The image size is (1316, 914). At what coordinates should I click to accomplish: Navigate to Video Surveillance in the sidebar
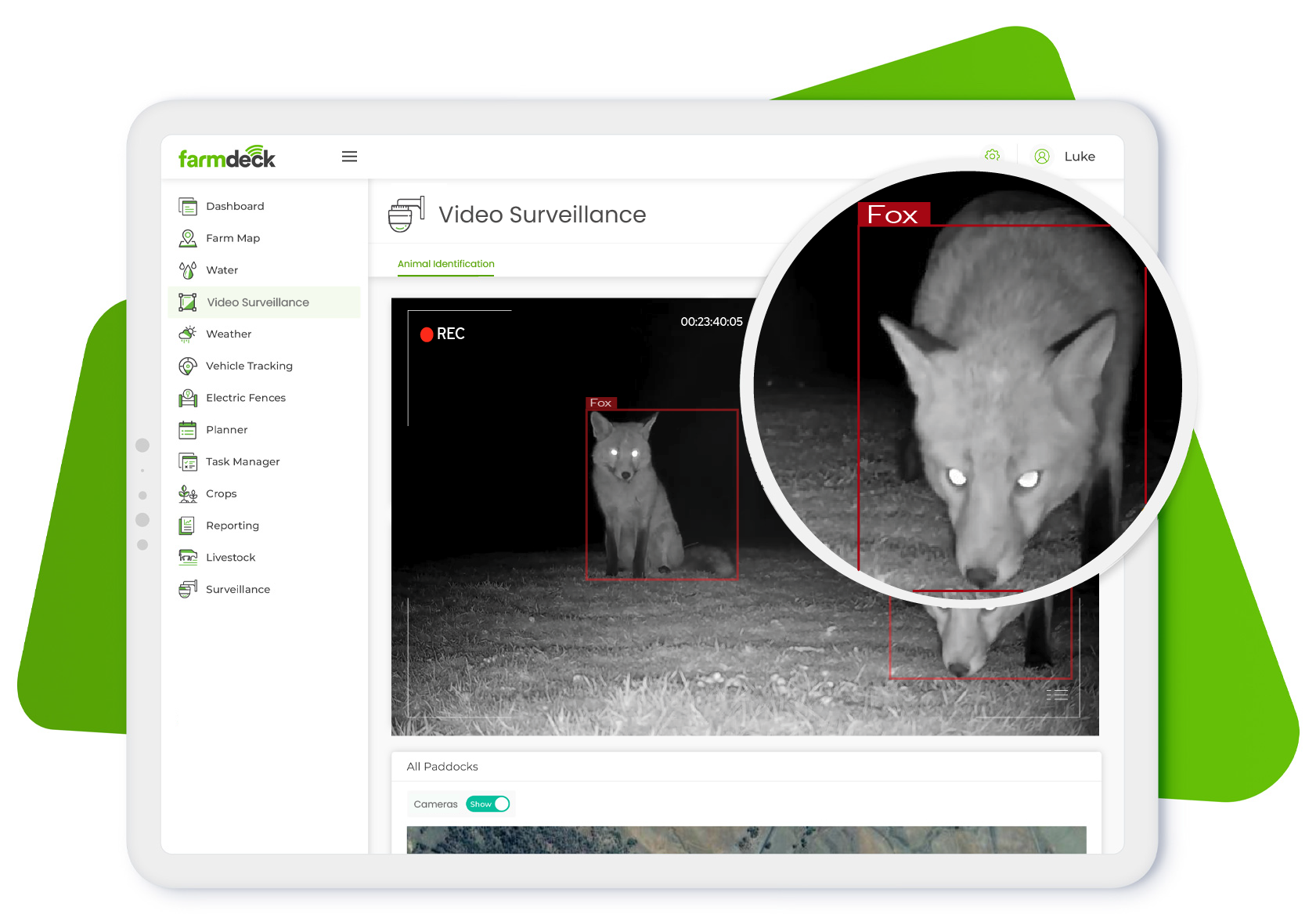pos(257,302)
